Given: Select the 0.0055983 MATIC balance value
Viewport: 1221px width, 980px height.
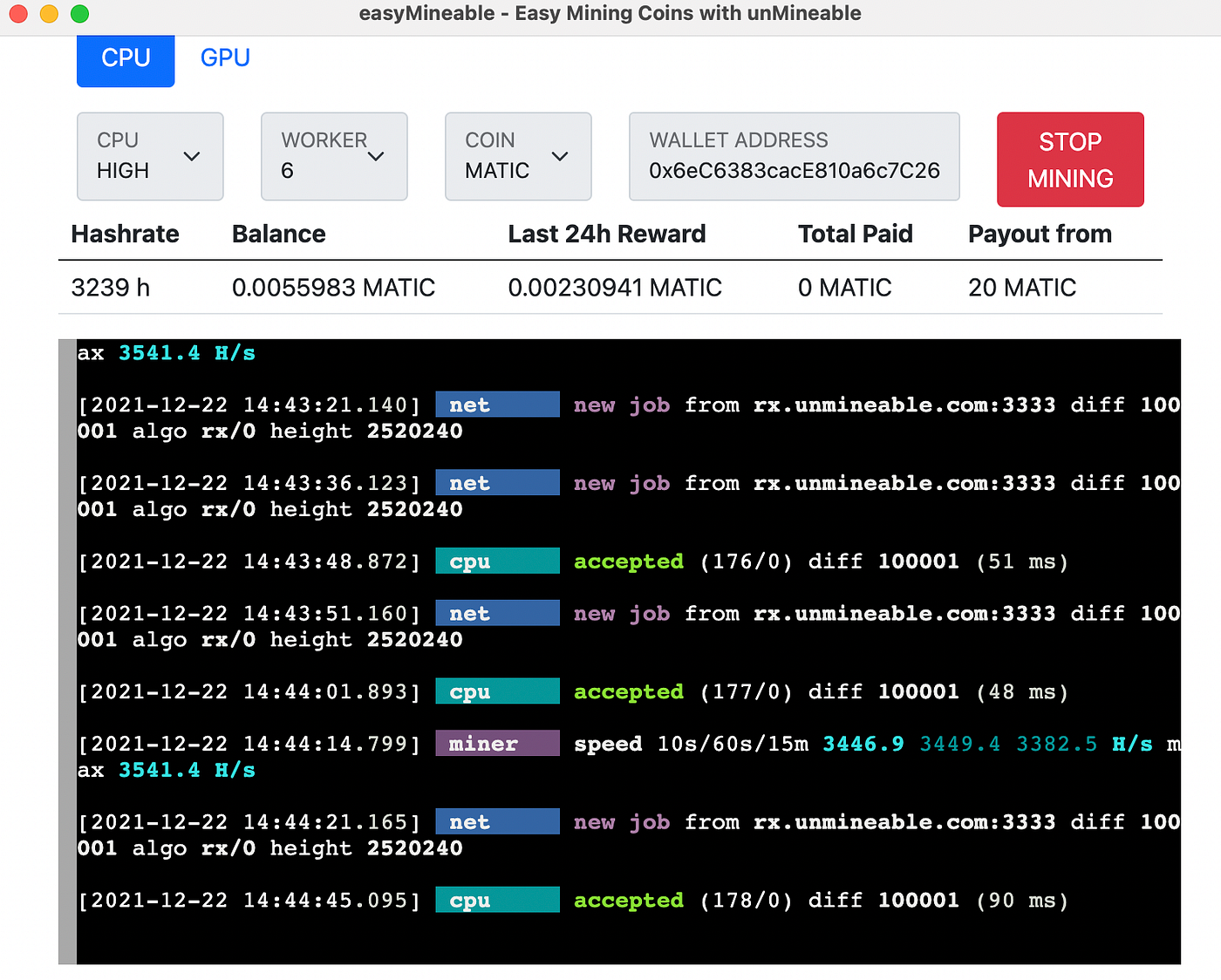Looking at the screenshot, I should click(x=333, y=288).
